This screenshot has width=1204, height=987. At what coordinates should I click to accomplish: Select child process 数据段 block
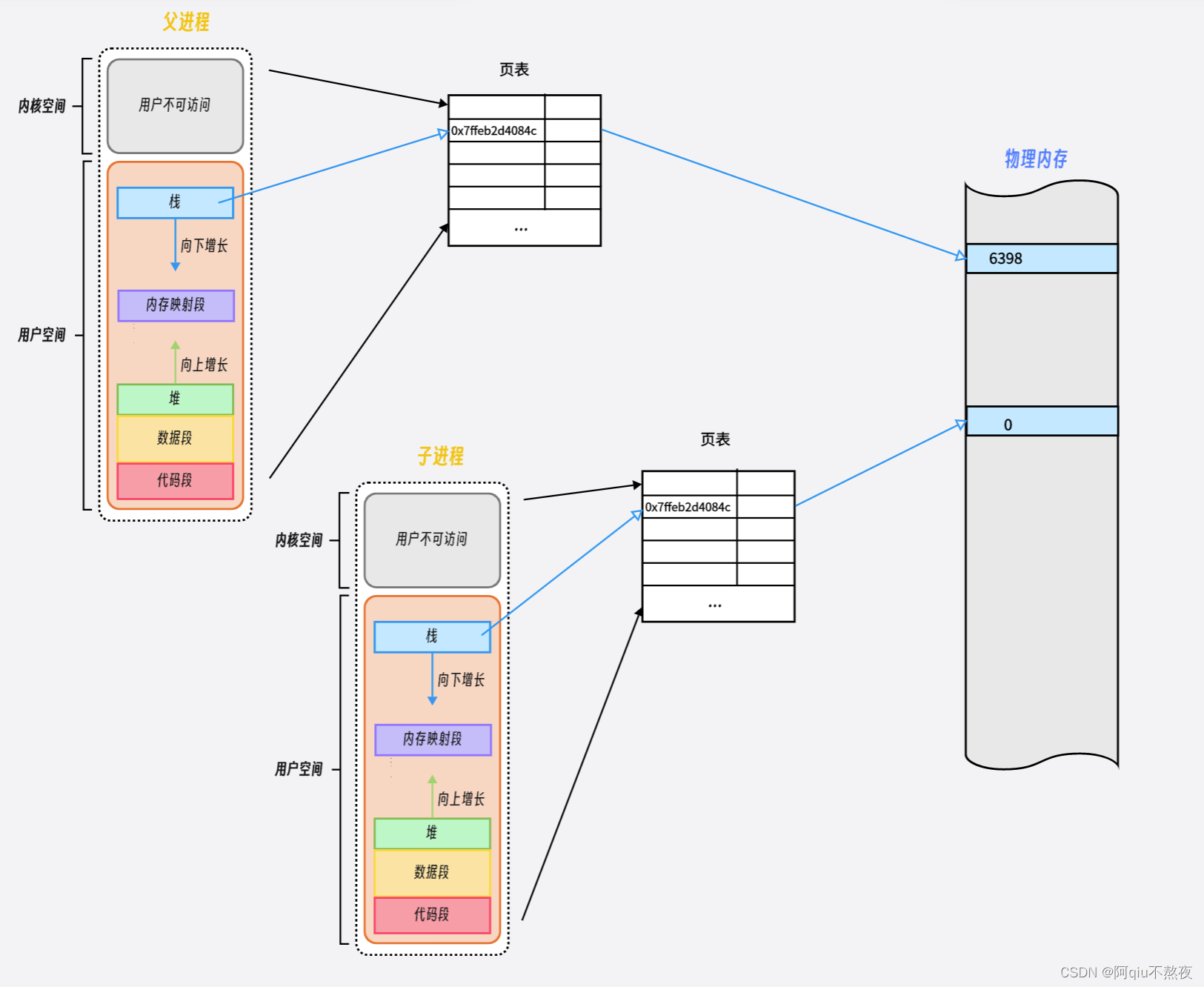[x=432, y=873]
